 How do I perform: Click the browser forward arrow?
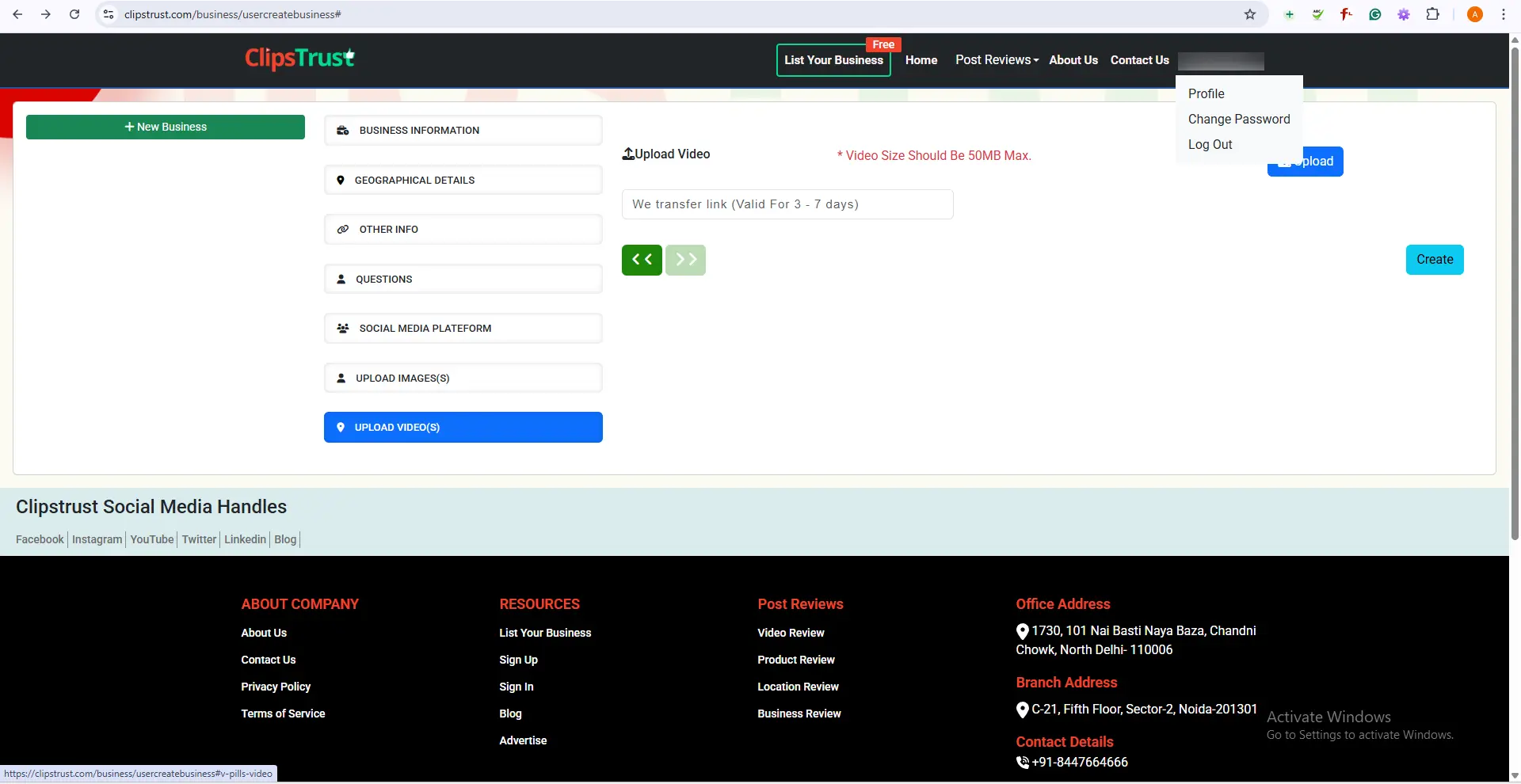pyautogui.click(x=46, y=14)
